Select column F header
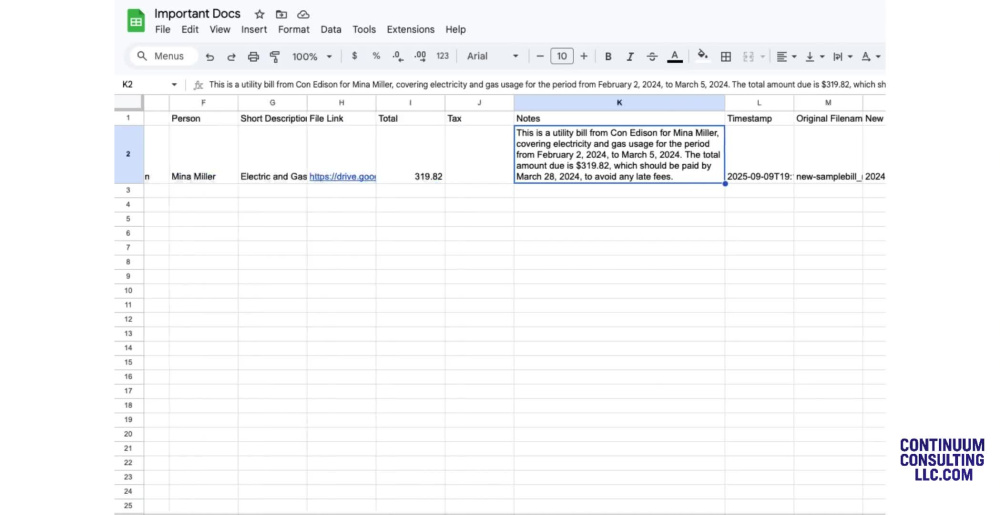The width and height of the screenshot is (1000, 515). click(x=203, y=102)
